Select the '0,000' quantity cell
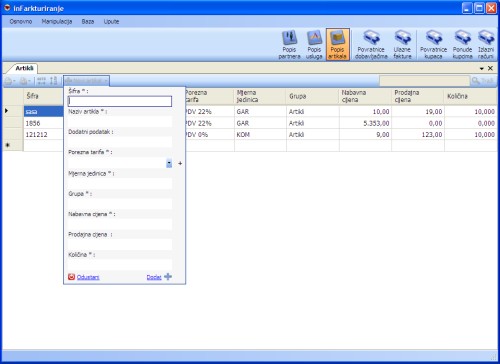Screen dimensions: 500x364 [x=471, y=123]
